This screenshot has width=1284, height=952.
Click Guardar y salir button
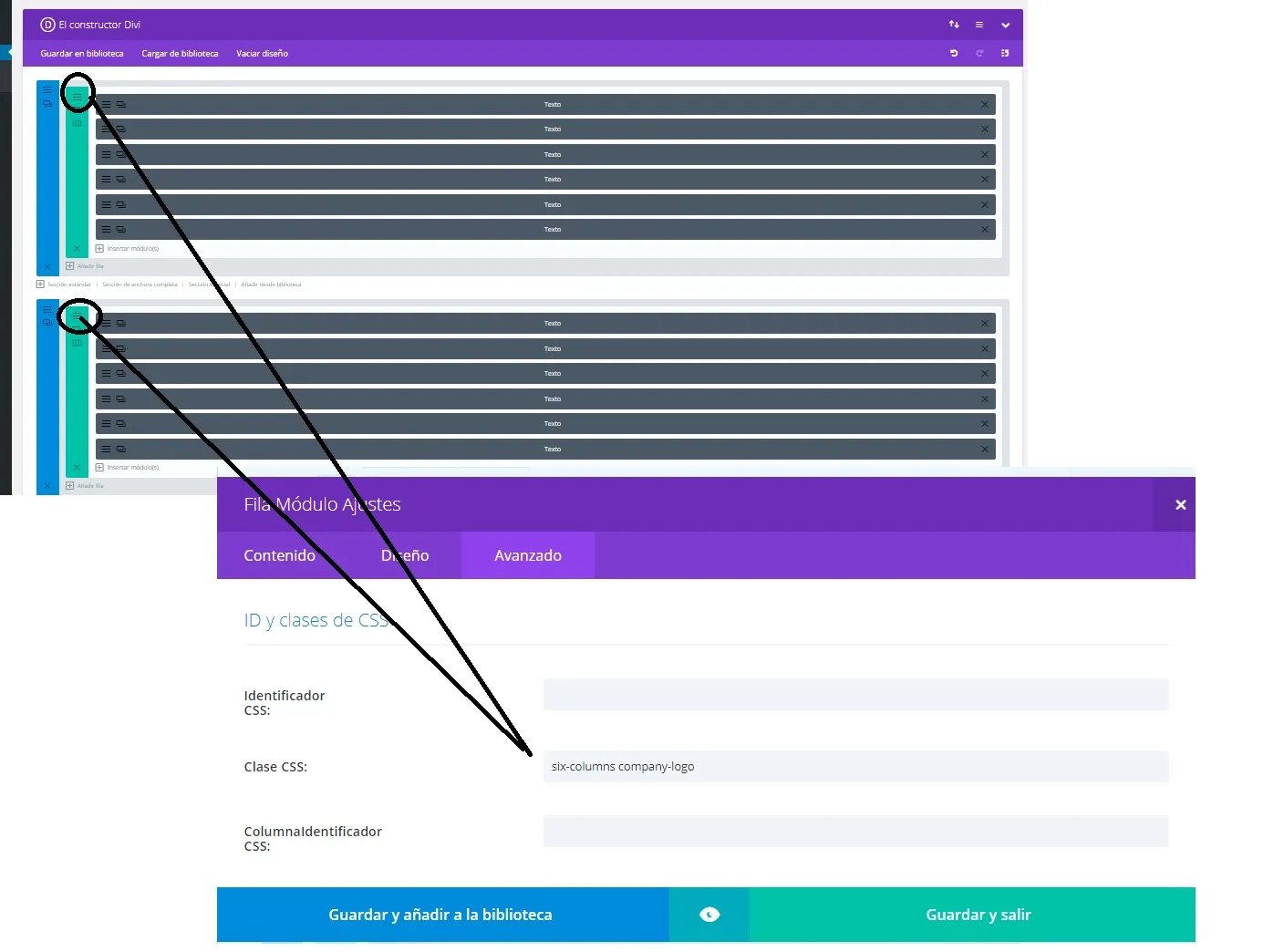click(978, 915)
